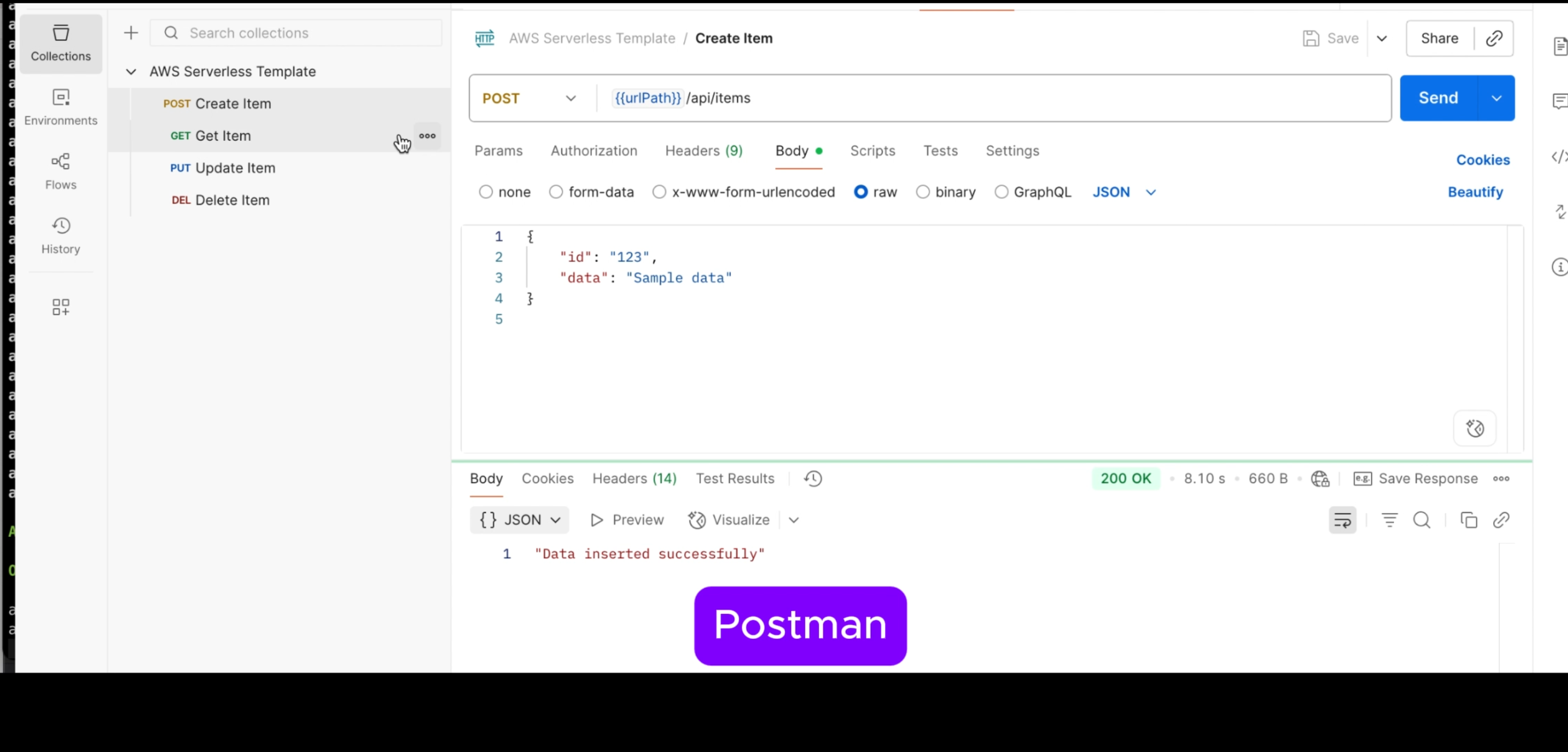Click the Send button
Screen dimensions: 1568x752
(1438, 98)
